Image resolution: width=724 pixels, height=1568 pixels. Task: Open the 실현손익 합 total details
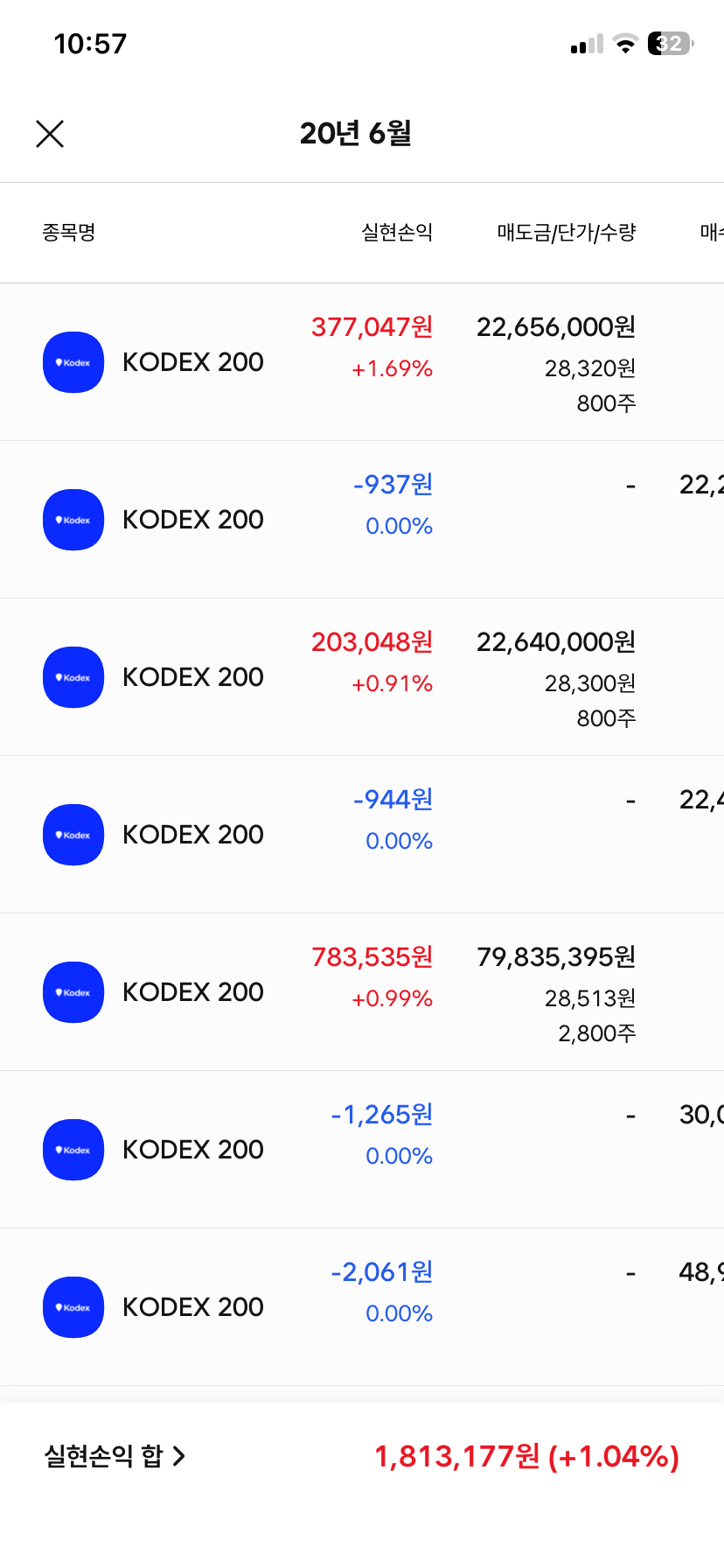coord(103,1456)
